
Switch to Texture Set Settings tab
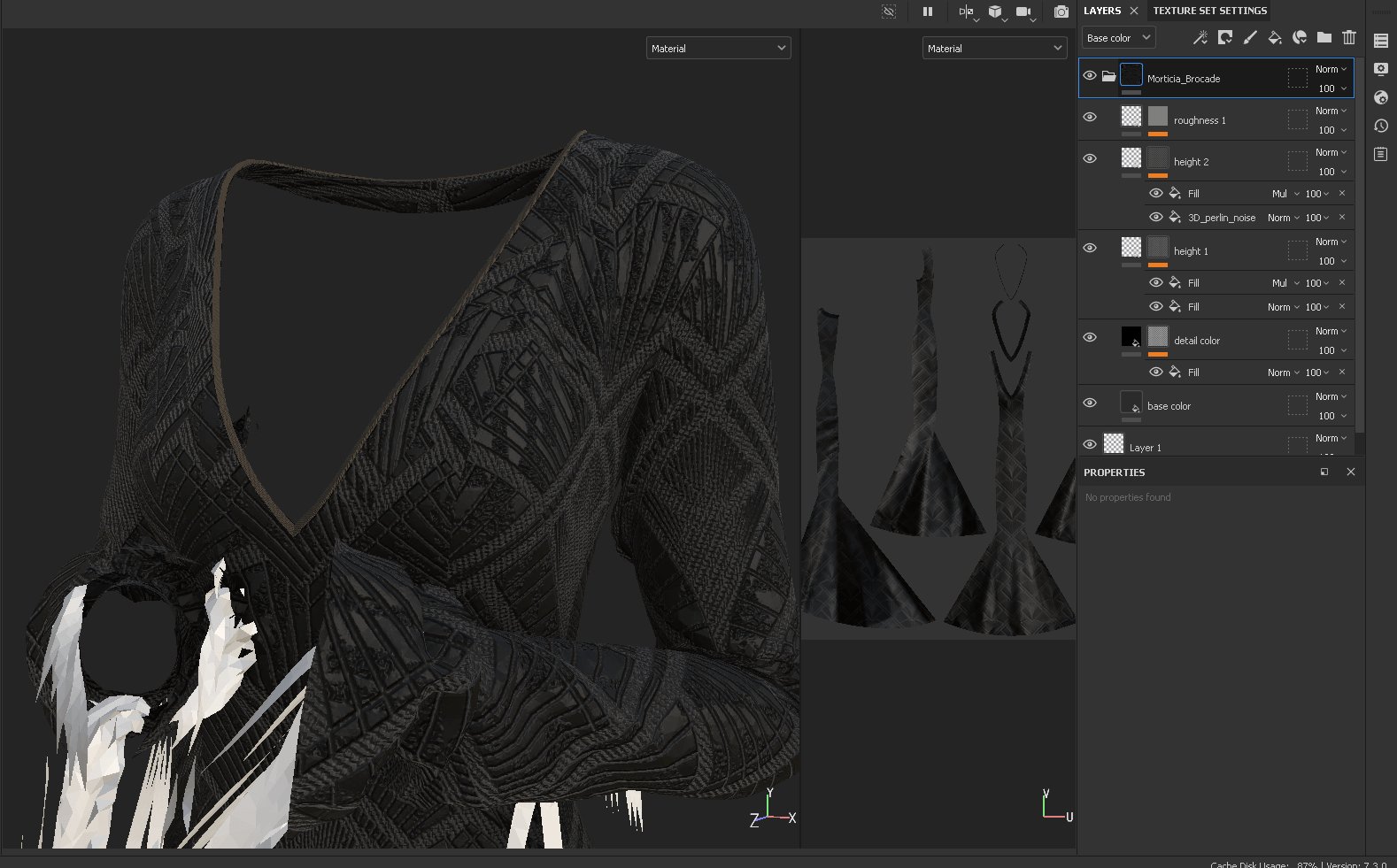click(x=1209, y=11)
